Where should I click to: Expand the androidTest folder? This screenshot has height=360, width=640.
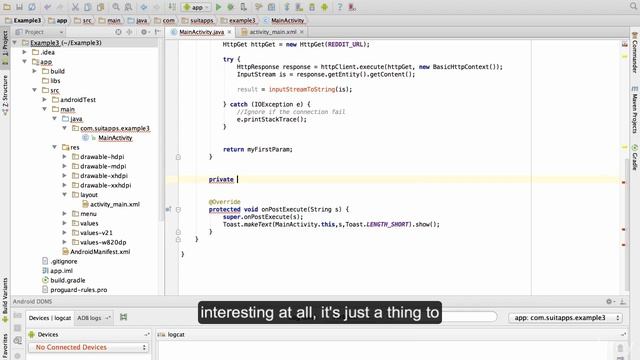coord(44,100)
